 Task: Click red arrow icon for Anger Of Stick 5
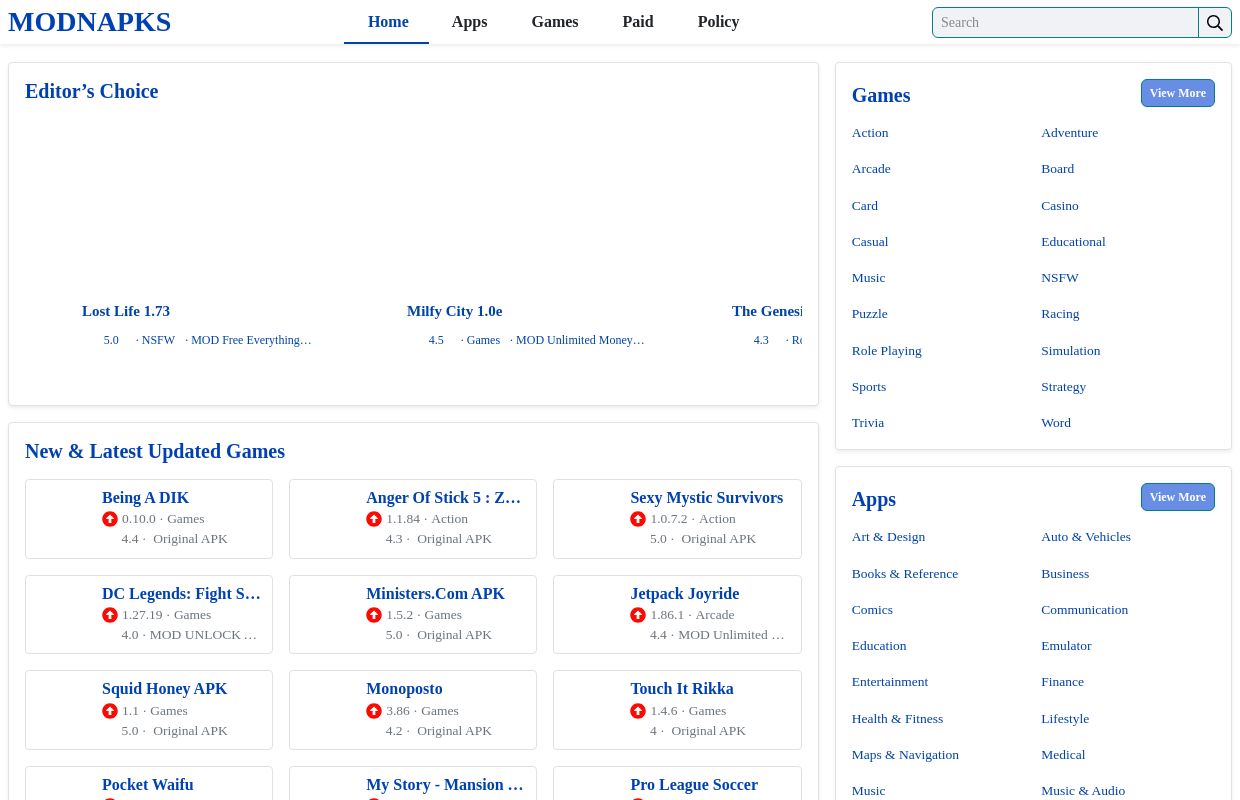pos(374,519)
